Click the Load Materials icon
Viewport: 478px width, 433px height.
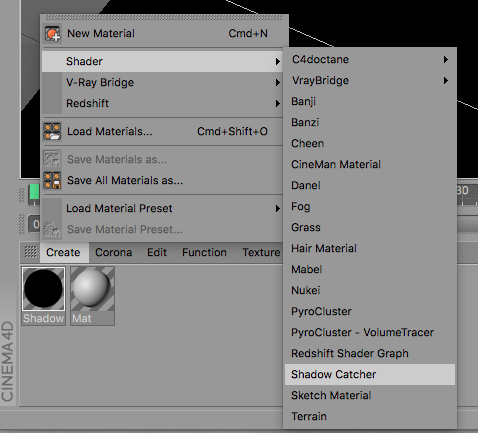(x=52, y=131)
